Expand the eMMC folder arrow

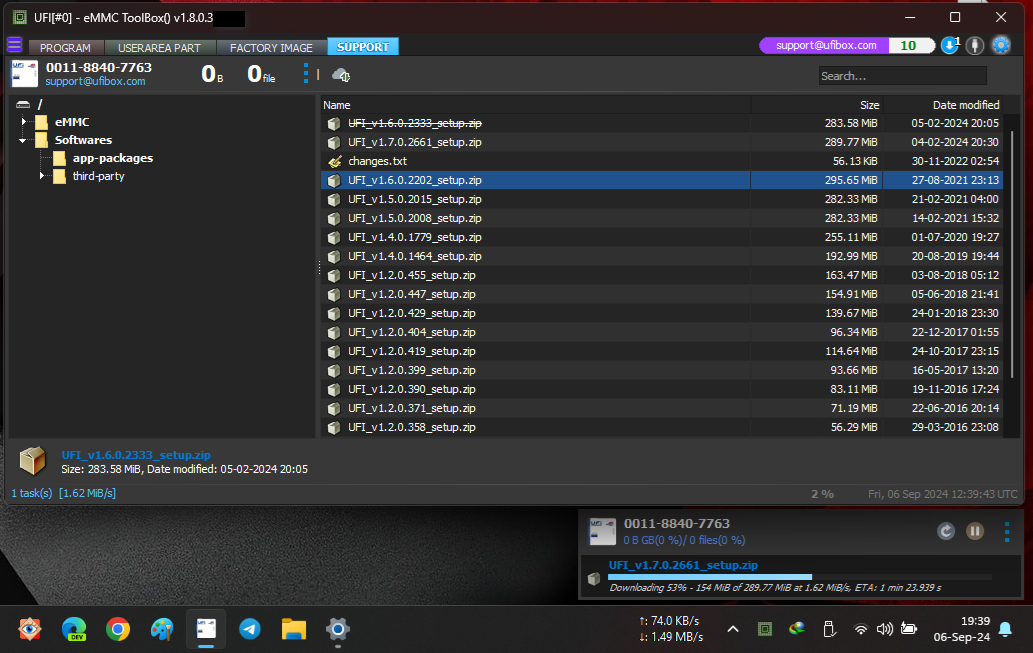[x=24, y=122]
